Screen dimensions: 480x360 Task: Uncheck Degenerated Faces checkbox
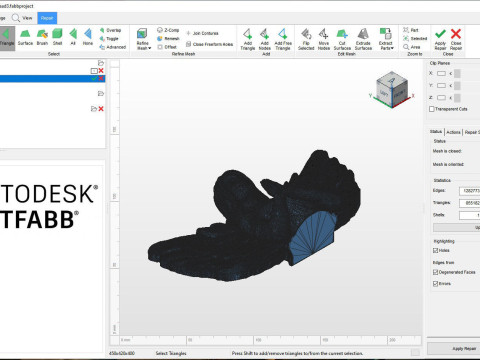click(435, 272)
